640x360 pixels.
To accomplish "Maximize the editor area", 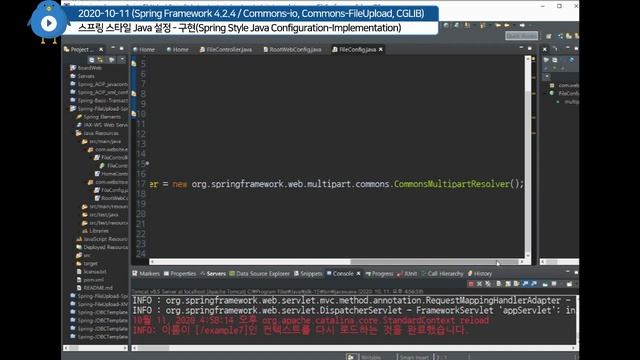I will [530, 49].
